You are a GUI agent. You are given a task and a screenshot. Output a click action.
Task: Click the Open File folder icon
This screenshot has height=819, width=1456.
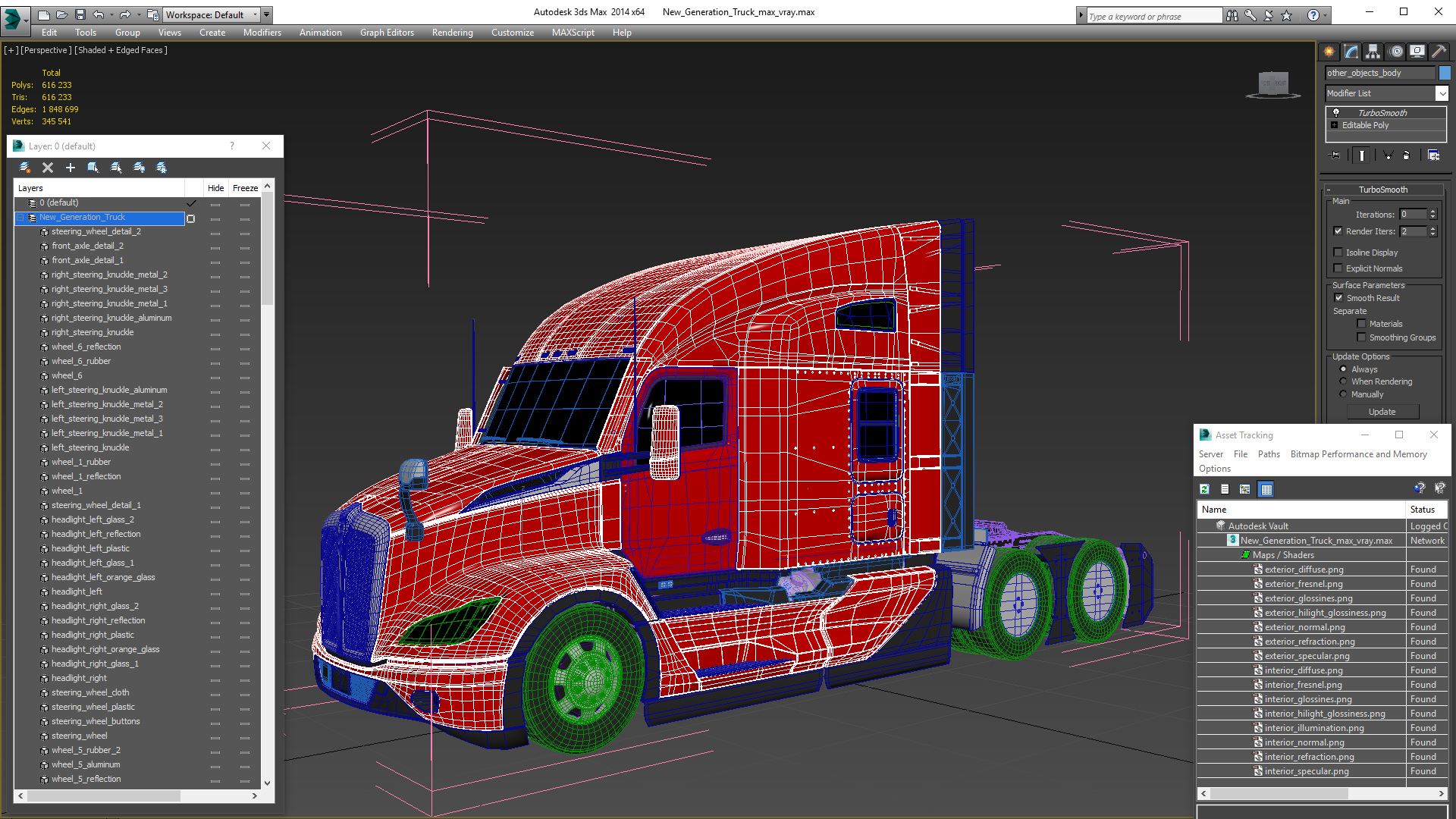click(61, 14)
